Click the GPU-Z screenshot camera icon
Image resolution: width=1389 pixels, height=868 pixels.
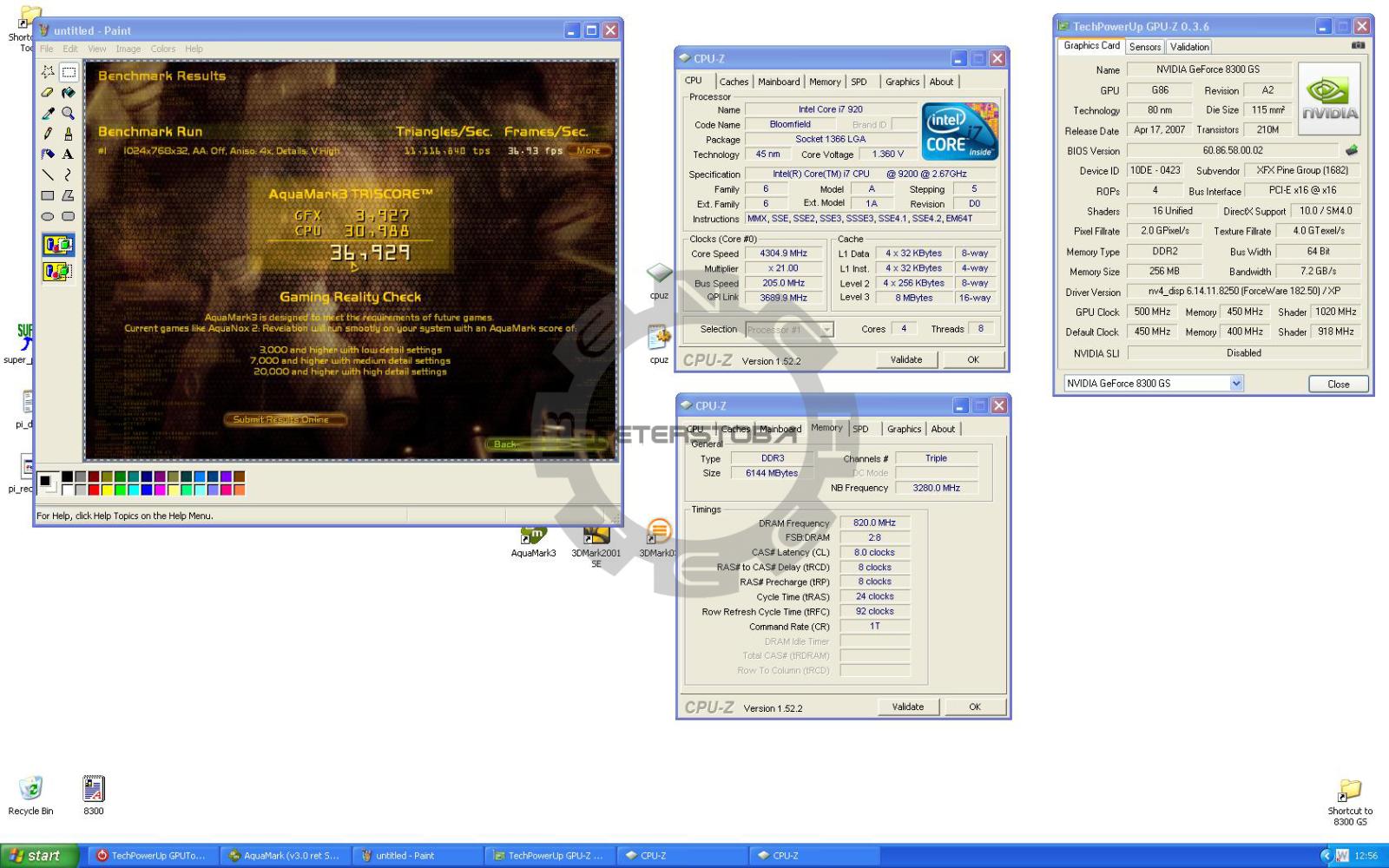[x=1358, y=46]
